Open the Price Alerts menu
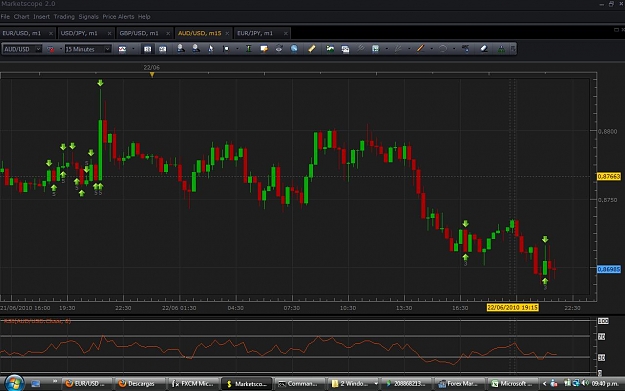This screenshot has width=625, height=391. (x=118, y=17)
